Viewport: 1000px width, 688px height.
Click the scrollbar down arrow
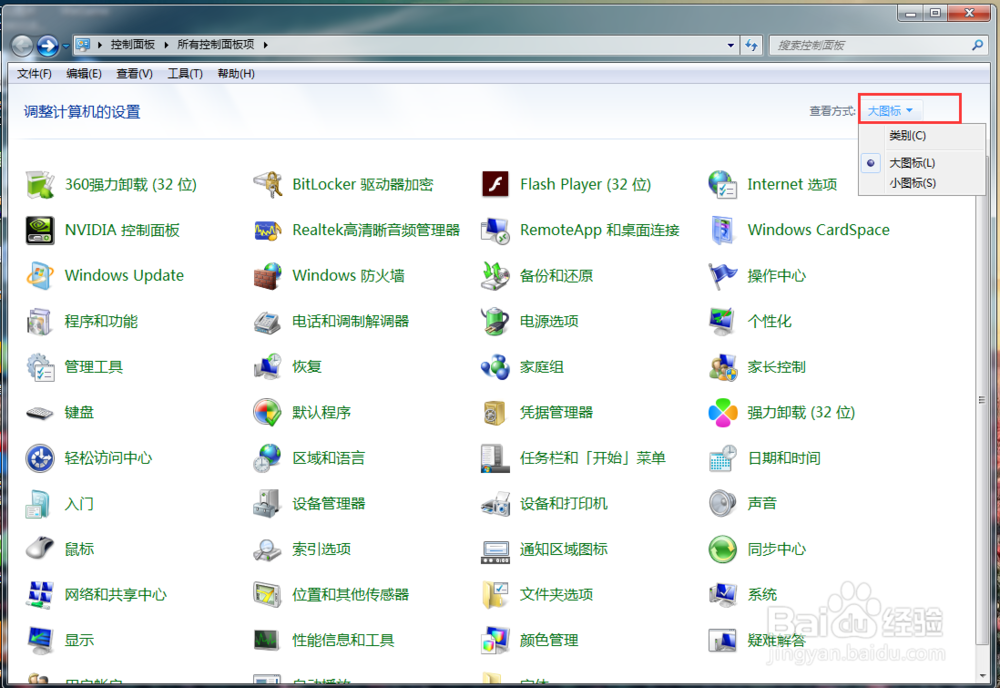982,677
